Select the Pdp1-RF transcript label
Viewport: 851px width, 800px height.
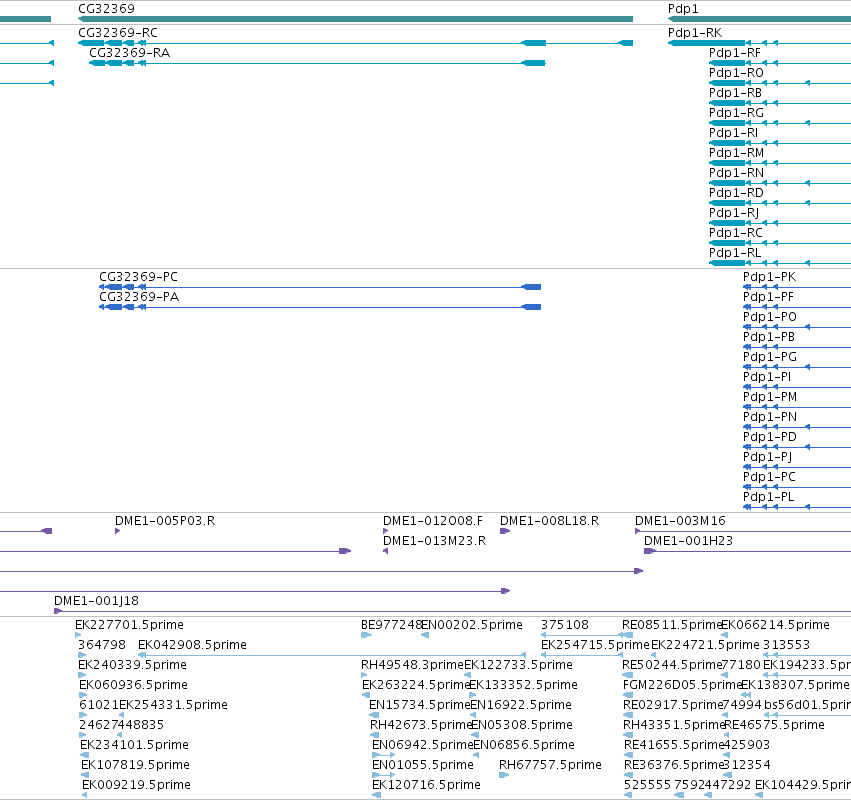click(734, 53)
